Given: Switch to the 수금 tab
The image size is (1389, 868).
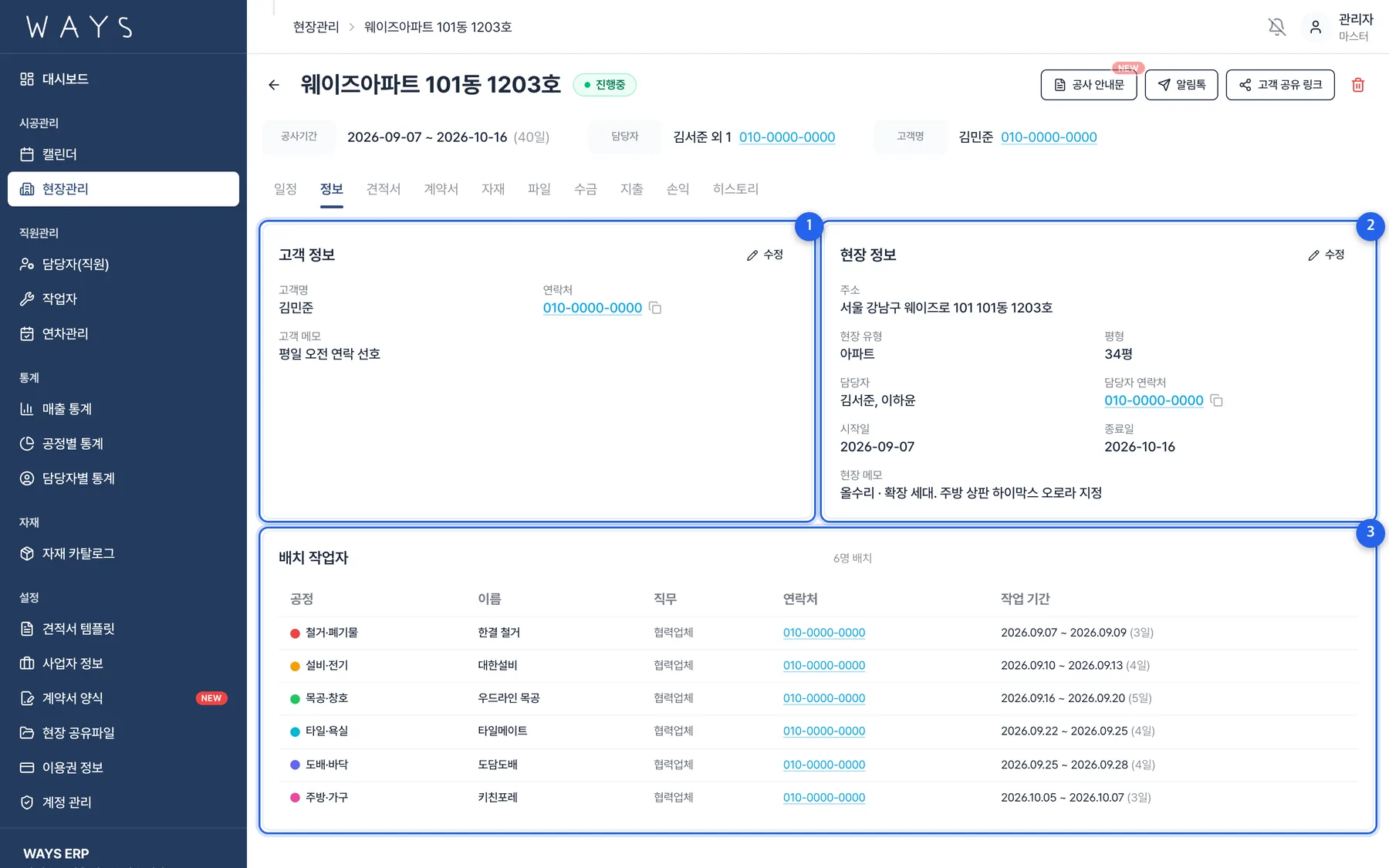Looking at the screenshot, I should point(586,189).
